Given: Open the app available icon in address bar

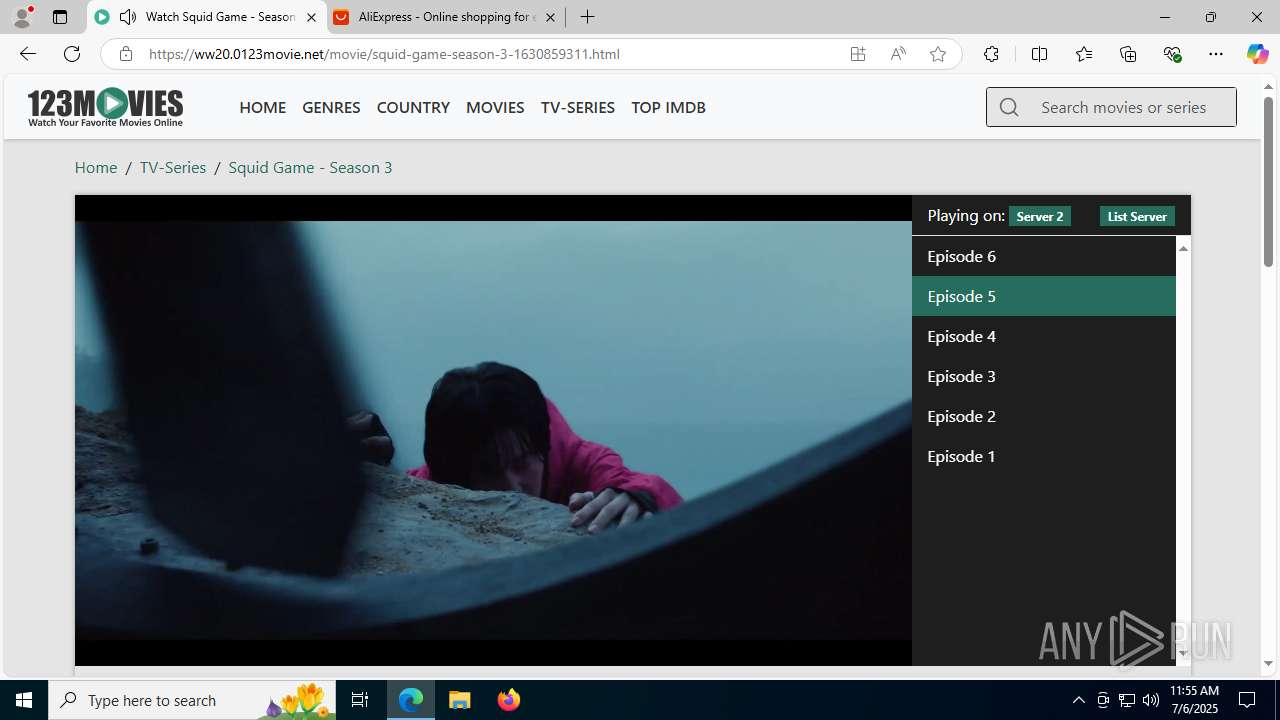Looking at the screenshot, I should [x=858, y=54].
